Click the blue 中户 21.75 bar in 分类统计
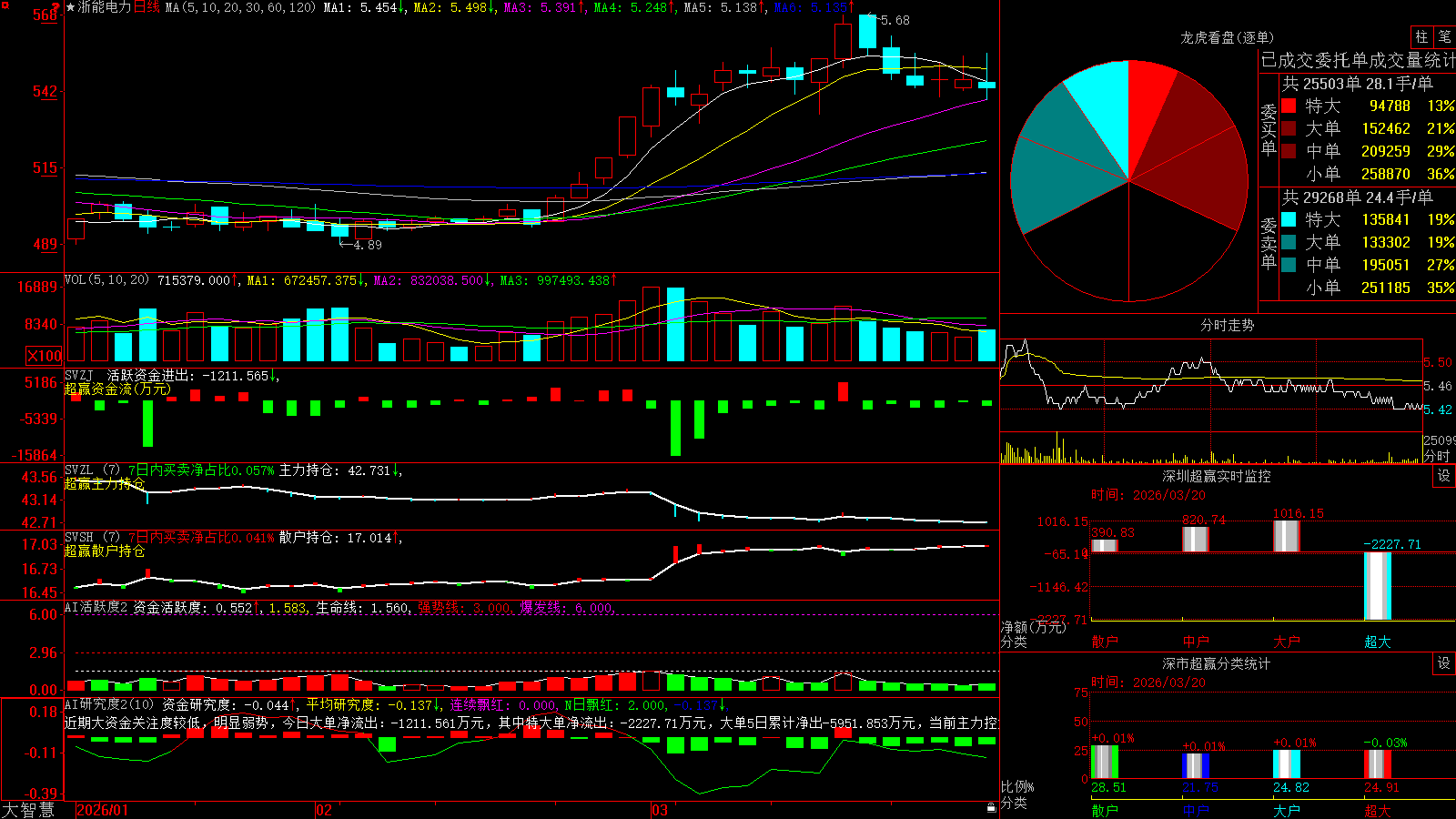Screen dimensions: 1456x819 [1196, 766]
